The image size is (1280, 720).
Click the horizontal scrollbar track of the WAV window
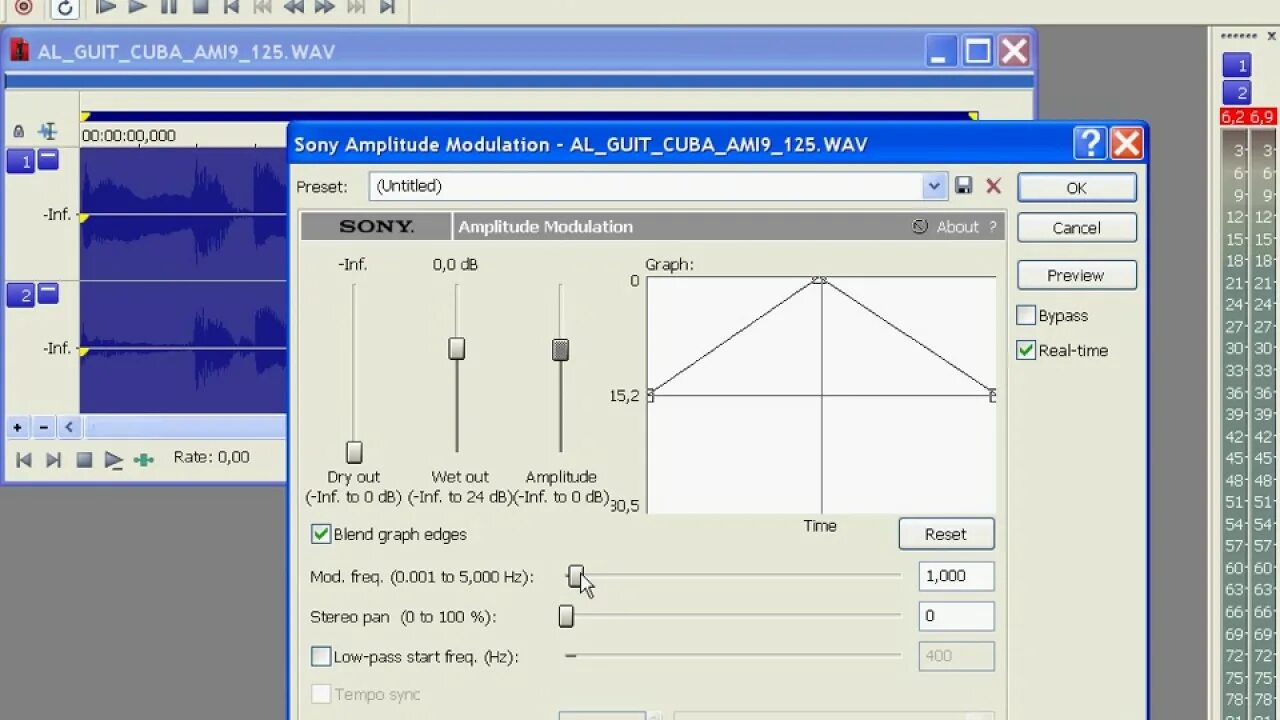(x=185, y=427)
